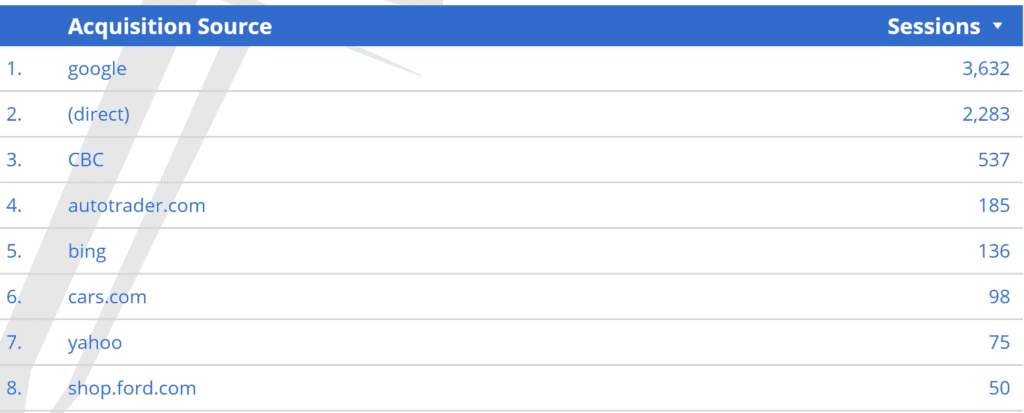The width and height of the screenshot is (1024, 413).
Task: Click the 50 sessions value
Action: tap(999, 388)
